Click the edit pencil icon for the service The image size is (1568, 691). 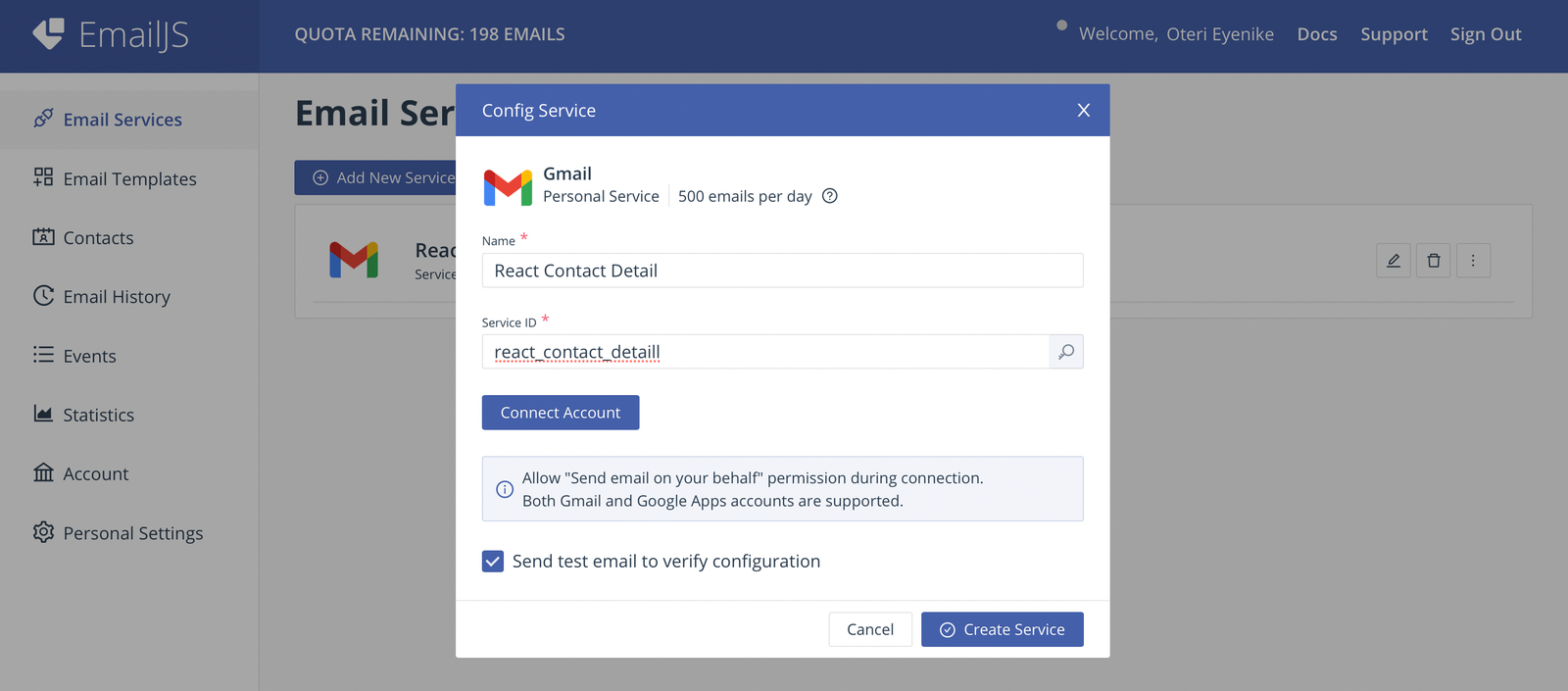pos(1393,261)
